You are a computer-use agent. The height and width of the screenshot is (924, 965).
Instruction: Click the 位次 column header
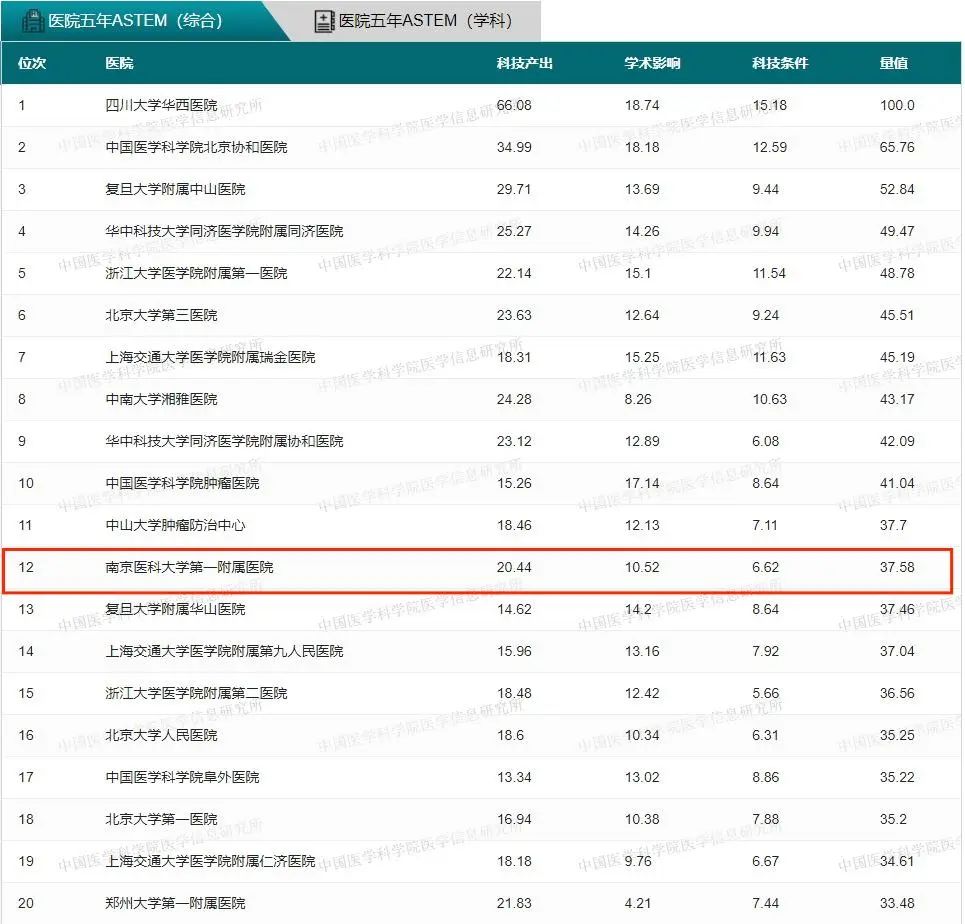pyautogui.click(x=32, y=63)
